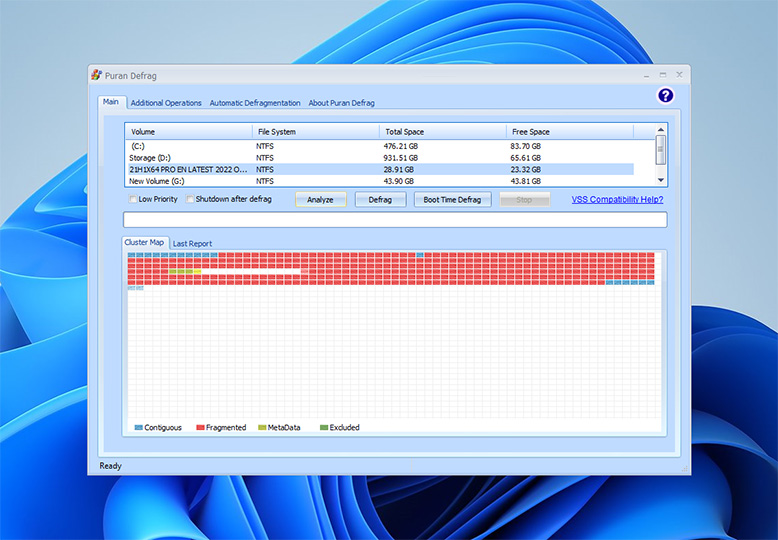
Task: Click the 931.51 GB total space cell
Action: click(400, 158)
